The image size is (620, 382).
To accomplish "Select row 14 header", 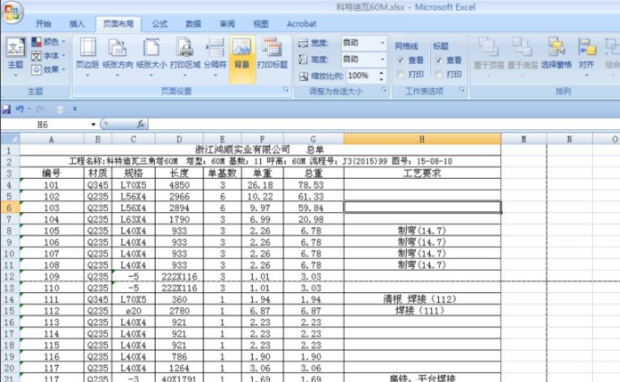I will (9, 299).
